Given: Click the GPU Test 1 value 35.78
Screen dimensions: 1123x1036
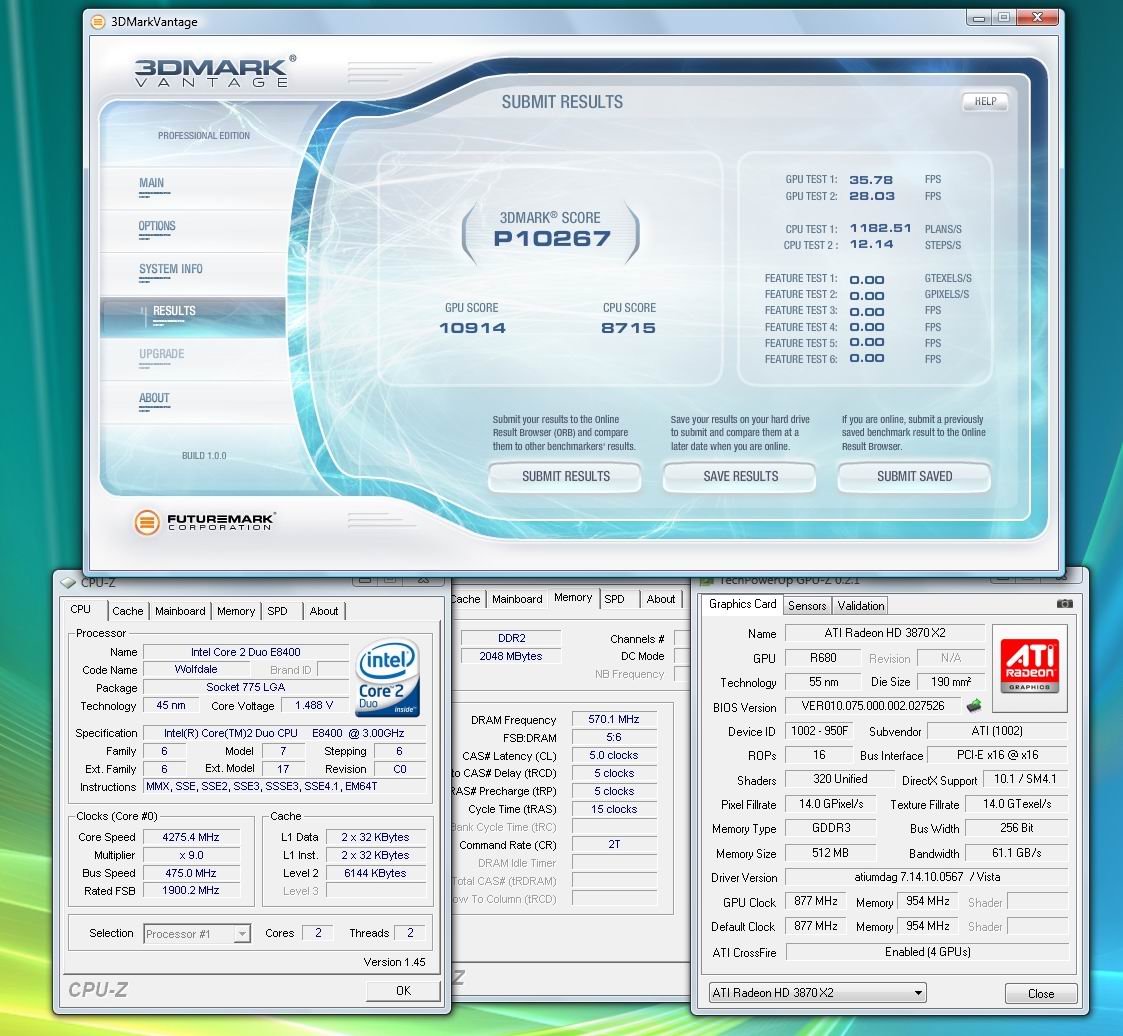Looking at the screenshot, I should (871, 180).
